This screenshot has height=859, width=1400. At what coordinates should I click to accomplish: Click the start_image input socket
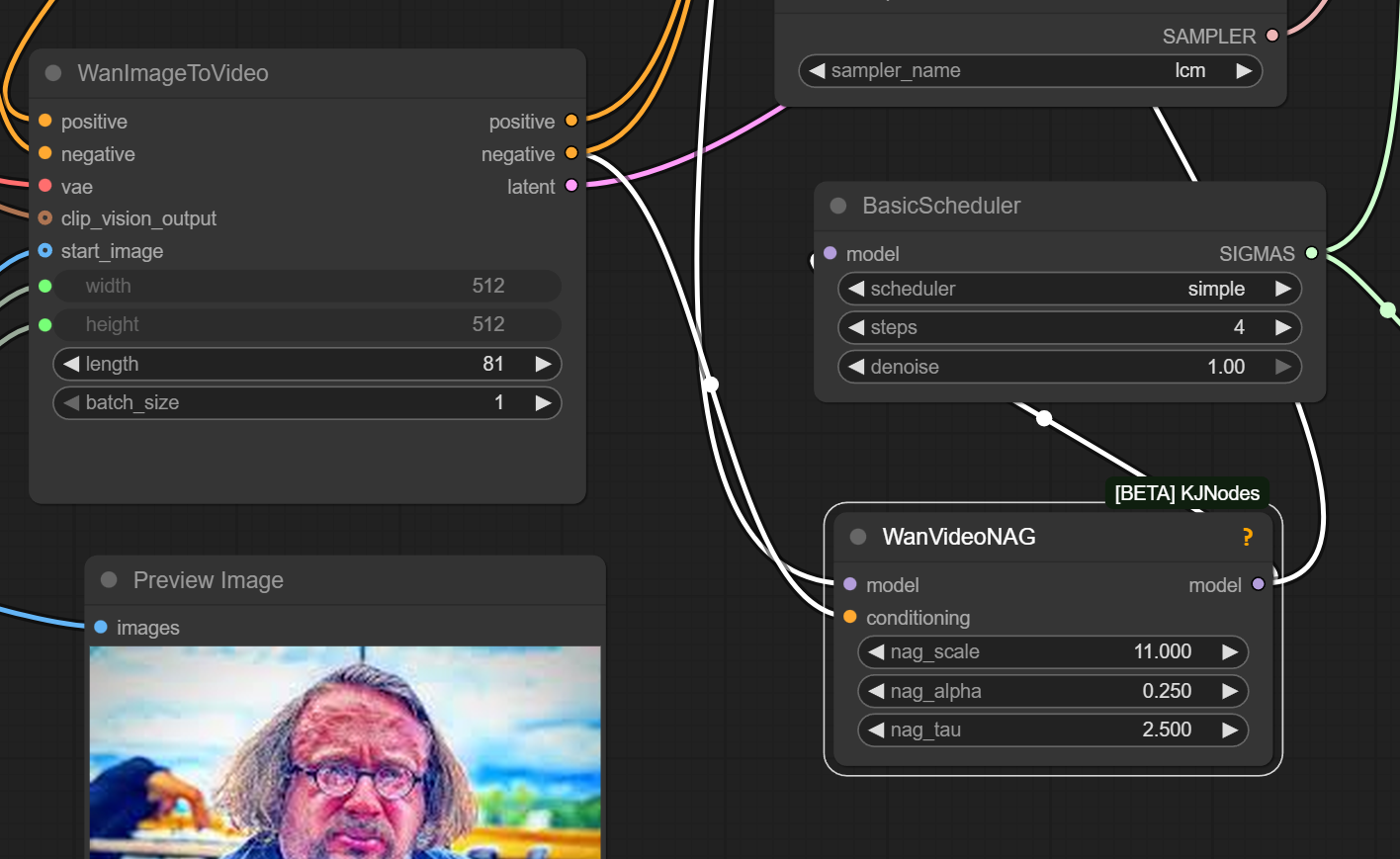tap(45, 250)
